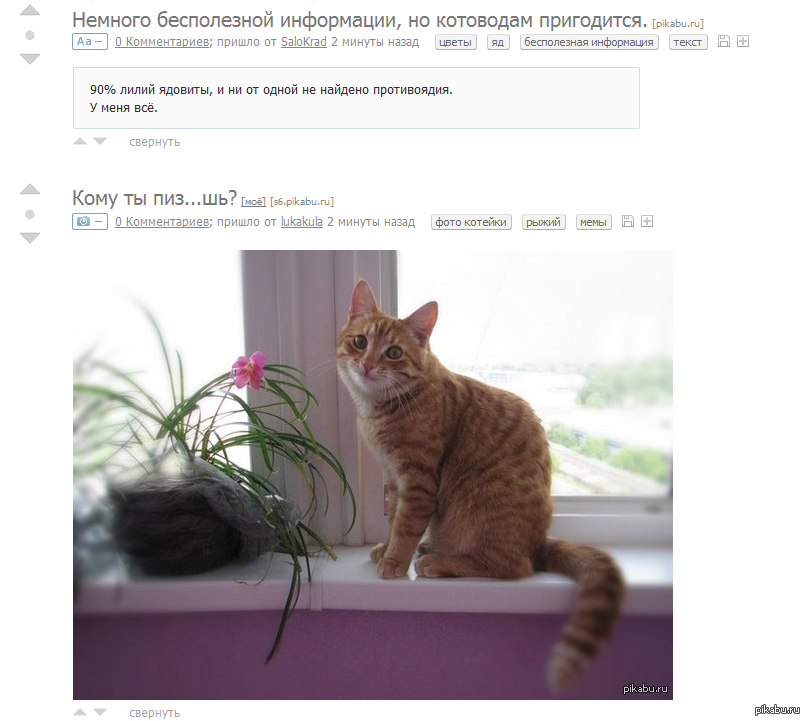Click plus icon next to 'мемы' tag

[647, 221]
